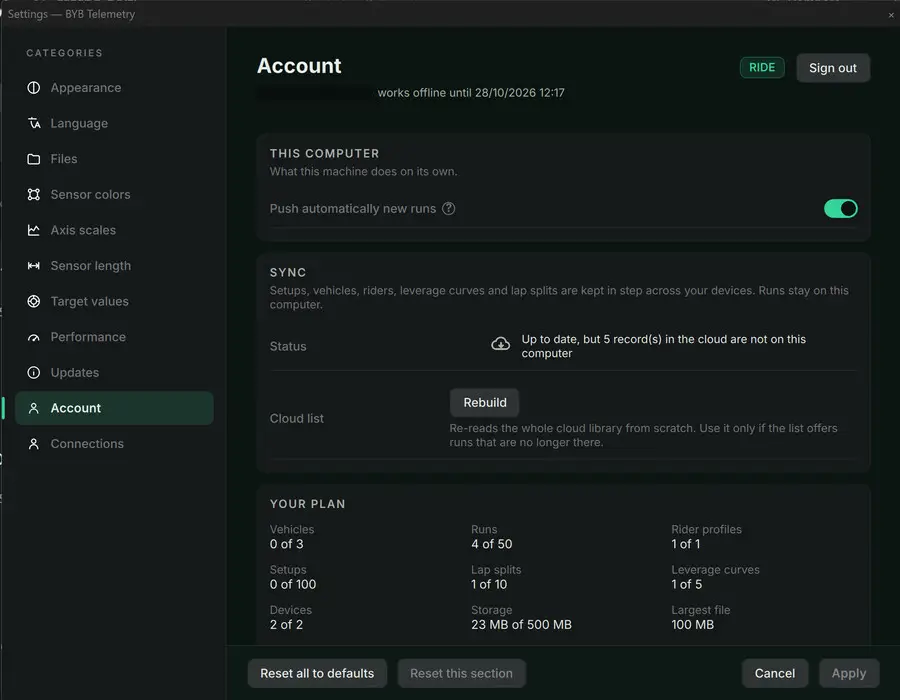Open the Connections category
900x700 pixels.
[114, 444]
